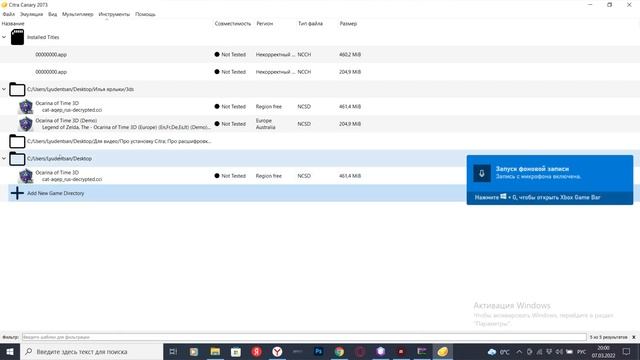Open red Yandex icon on taskbar
Image resolution: width=640 pixels, height=360 pixels.
coord(256,351)
